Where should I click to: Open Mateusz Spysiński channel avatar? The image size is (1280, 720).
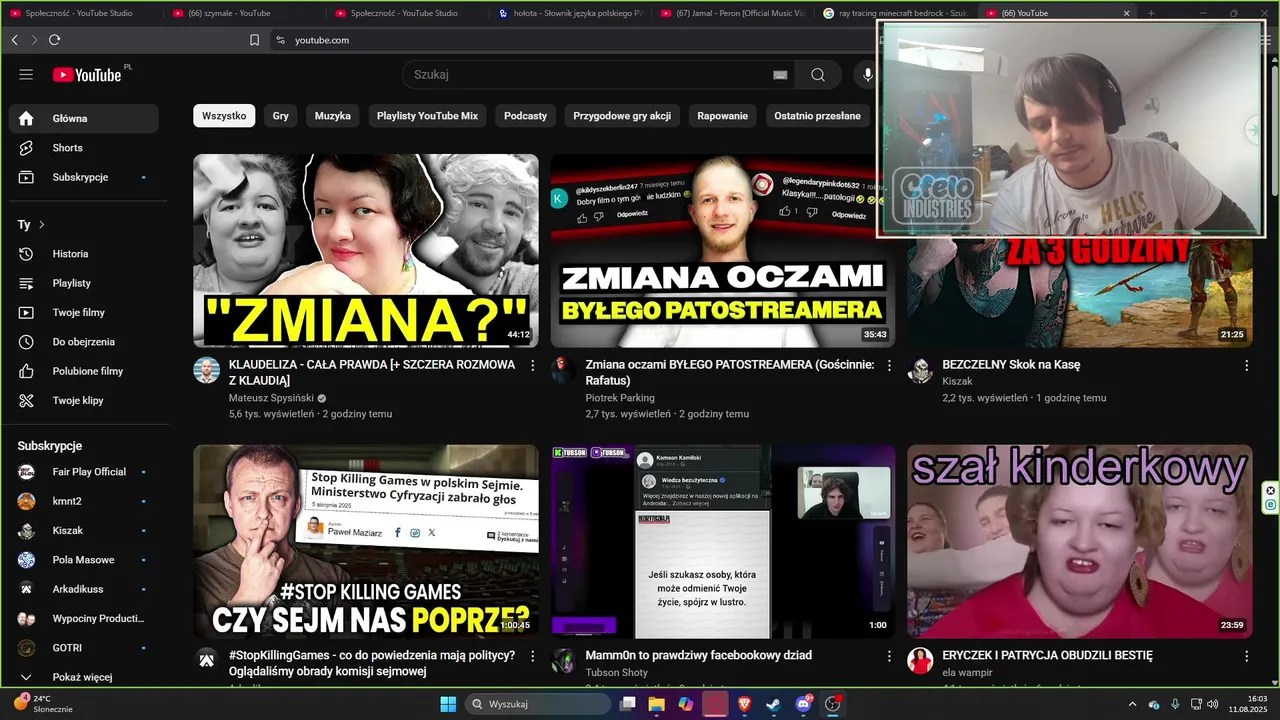pos(206,371)
